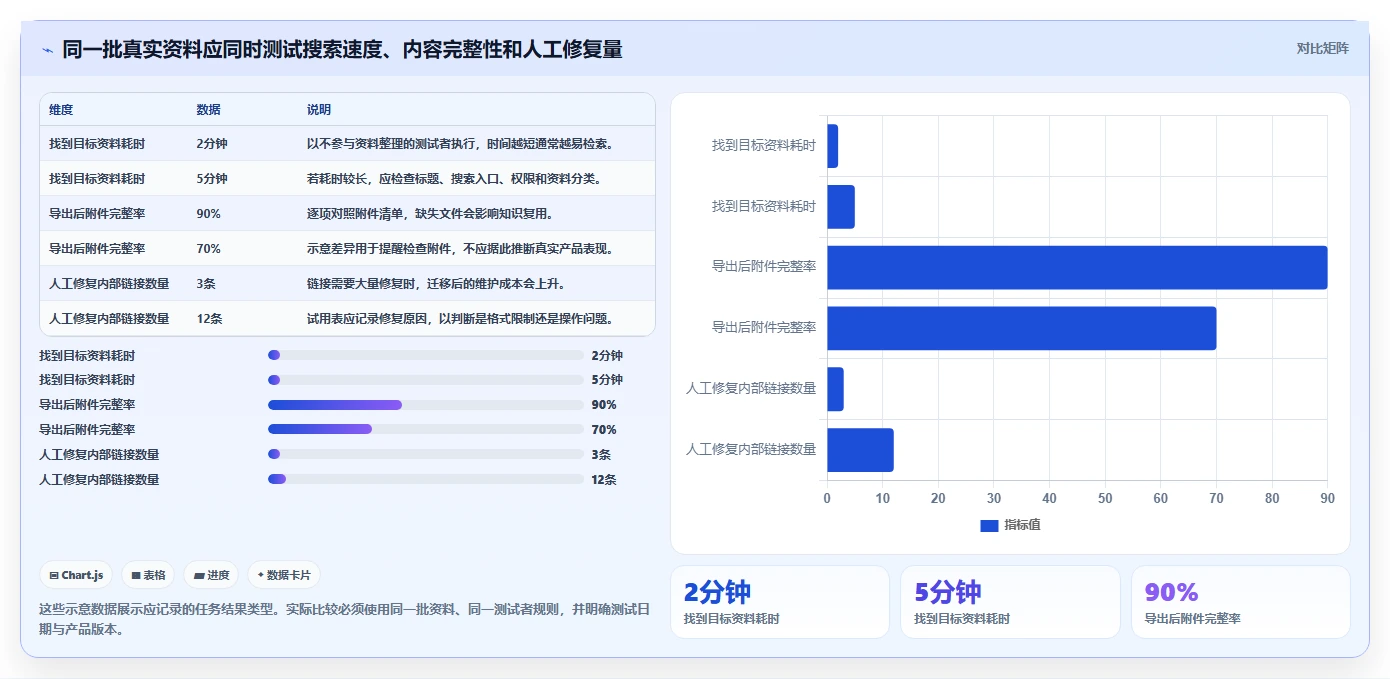Click the 对比矩阵 label in the header
The width and height of the screenshot is (1390, 679).
[1322, 48]
